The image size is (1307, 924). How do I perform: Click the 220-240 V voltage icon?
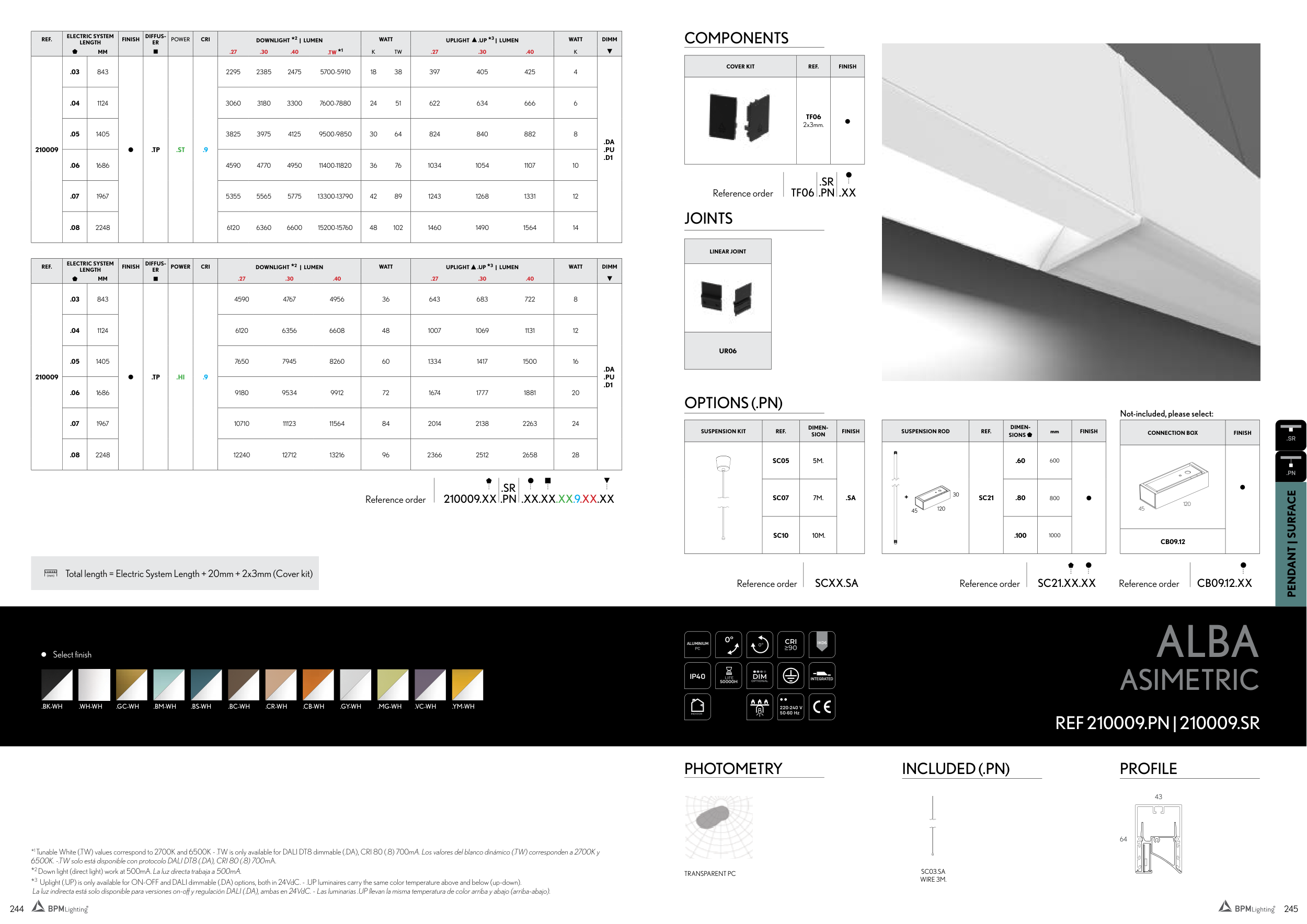tap(790, 707)
